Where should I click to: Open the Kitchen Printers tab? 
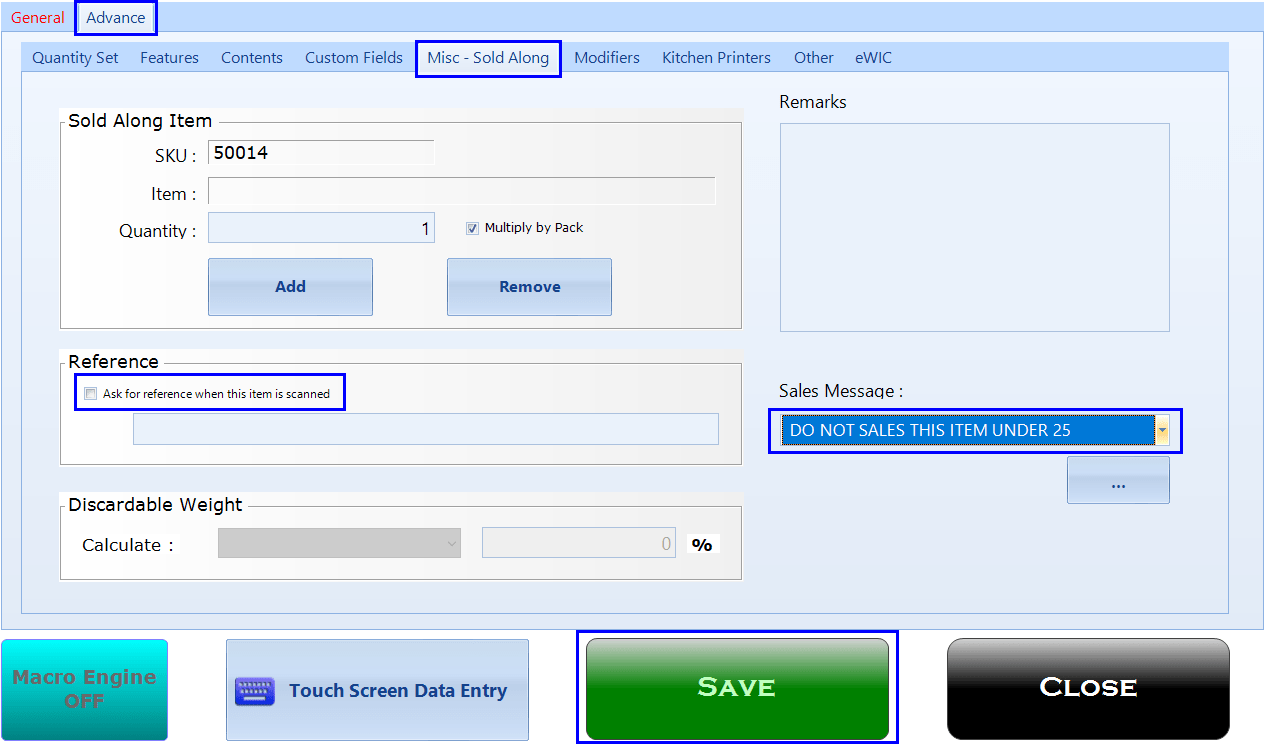point(716,58)
